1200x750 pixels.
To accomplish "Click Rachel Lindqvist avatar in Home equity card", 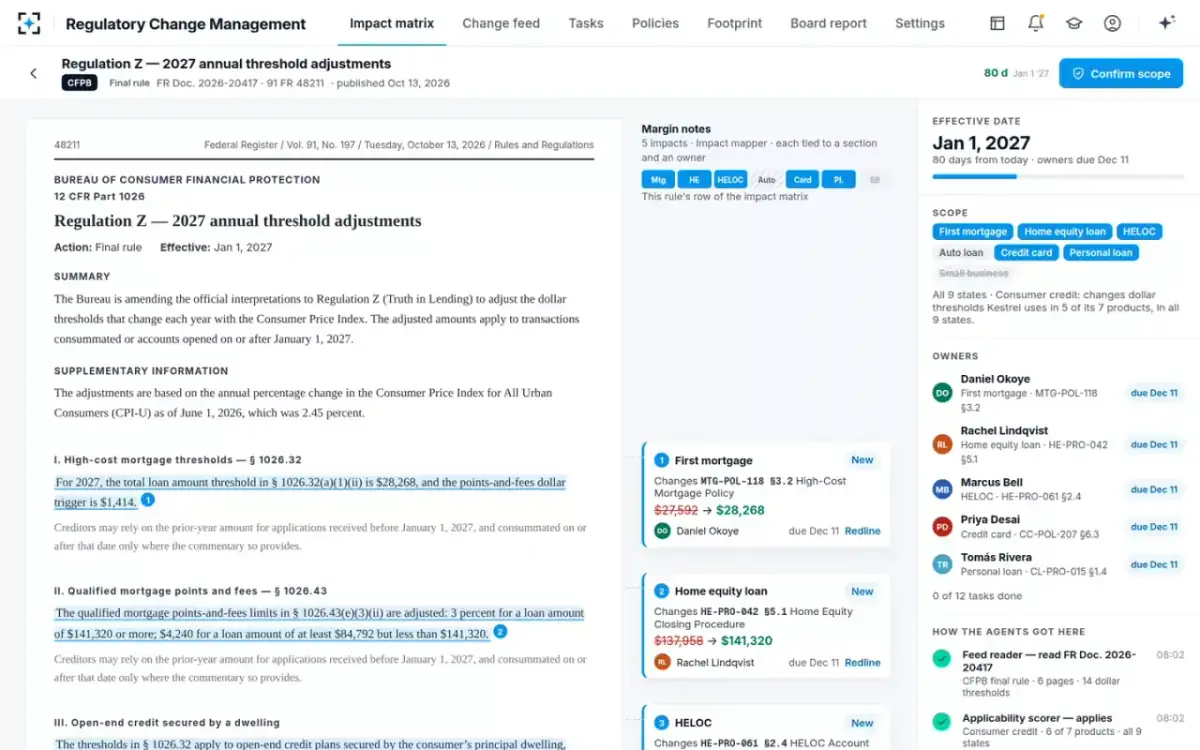I will coord(662,662).
